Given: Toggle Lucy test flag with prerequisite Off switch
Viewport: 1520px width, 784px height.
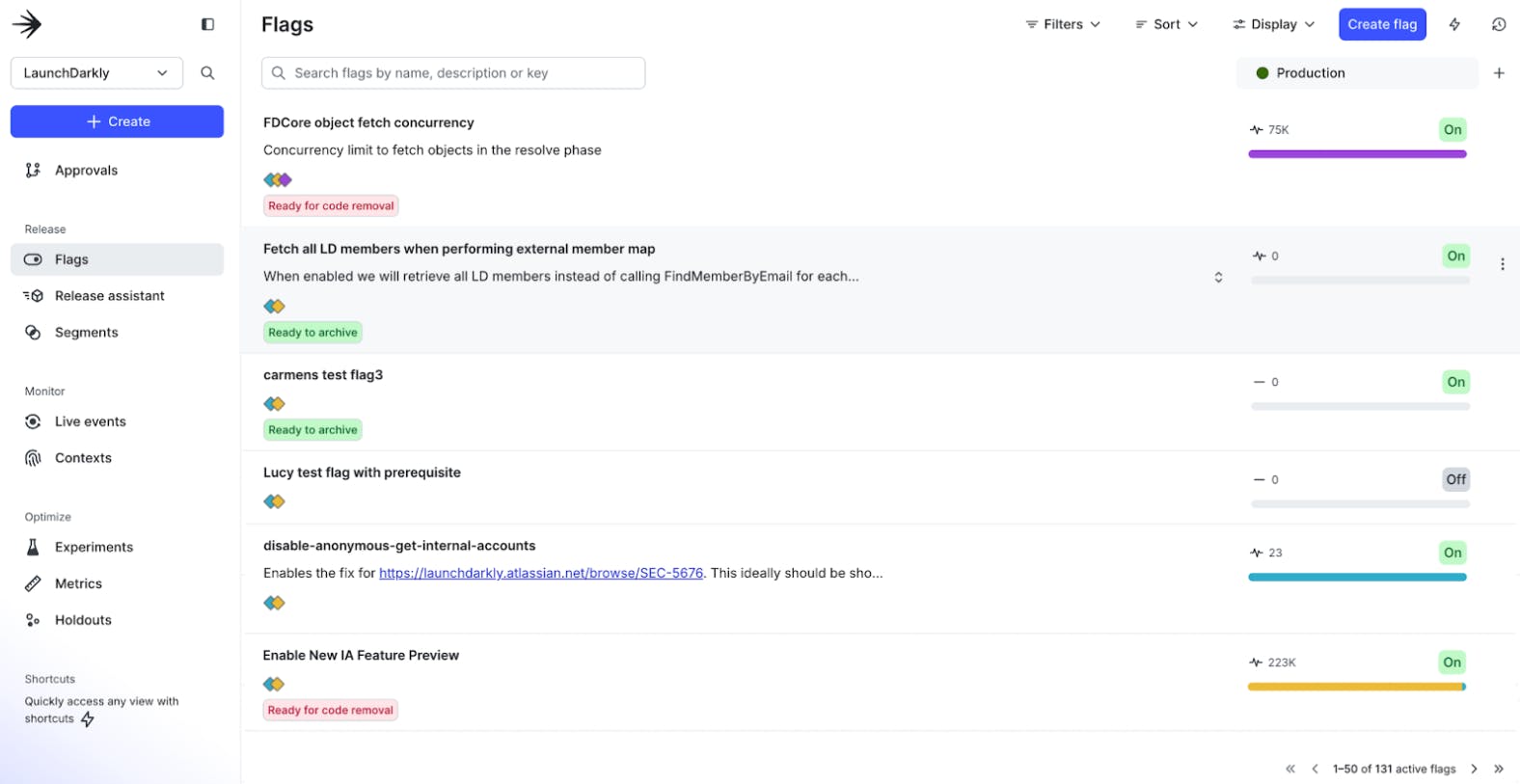Looking at the screenshot, I should tap(1455, 479).
